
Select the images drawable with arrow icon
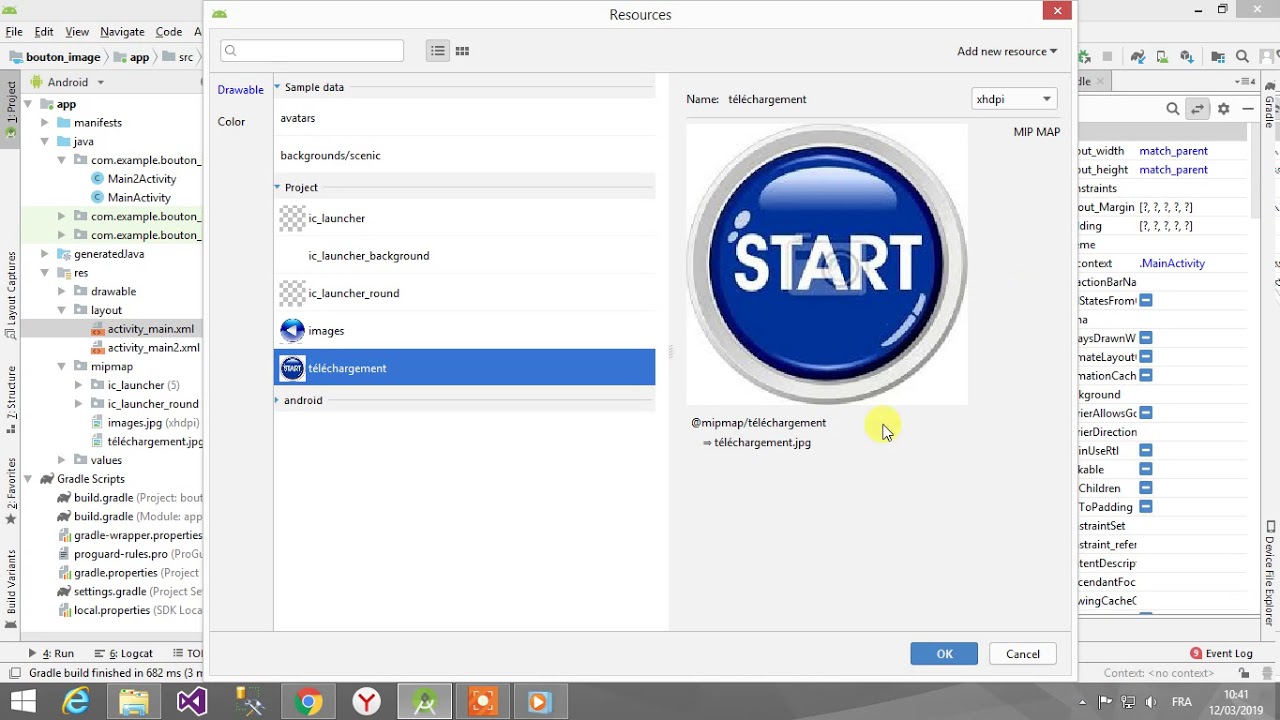[465, 330]
